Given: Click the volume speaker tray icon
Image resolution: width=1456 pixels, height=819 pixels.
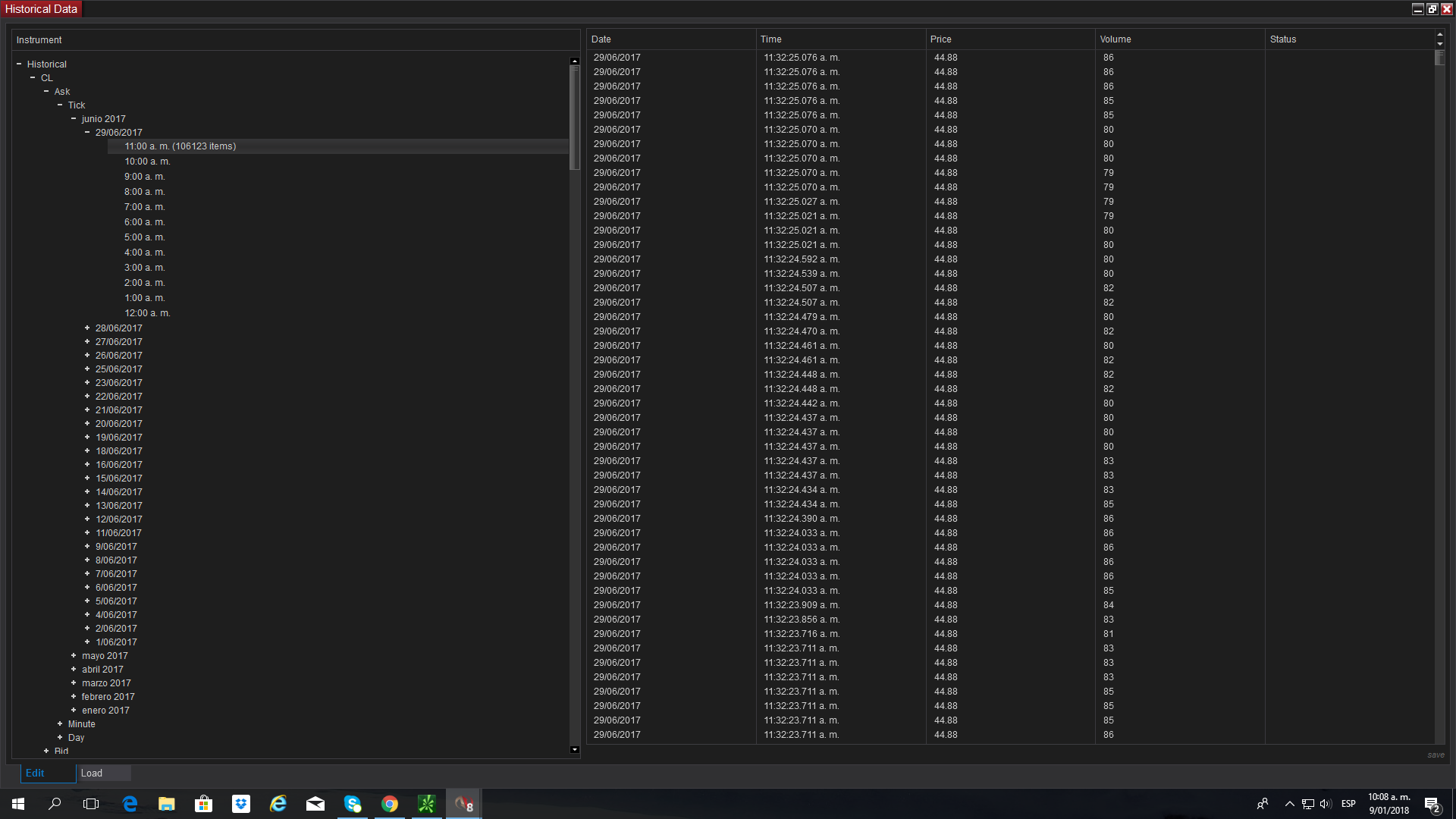Looking at the screenshot, I should click(x=1326, y=804).
